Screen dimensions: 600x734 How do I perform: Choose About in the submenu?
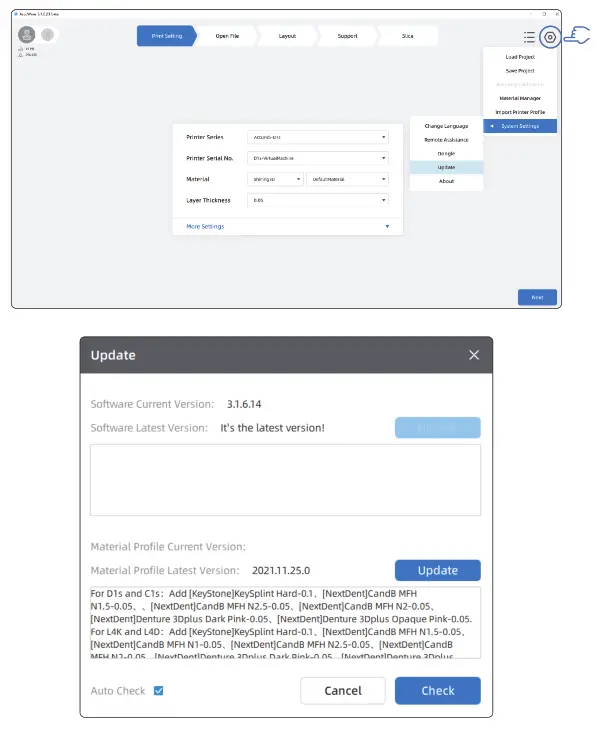click(446, 181)
